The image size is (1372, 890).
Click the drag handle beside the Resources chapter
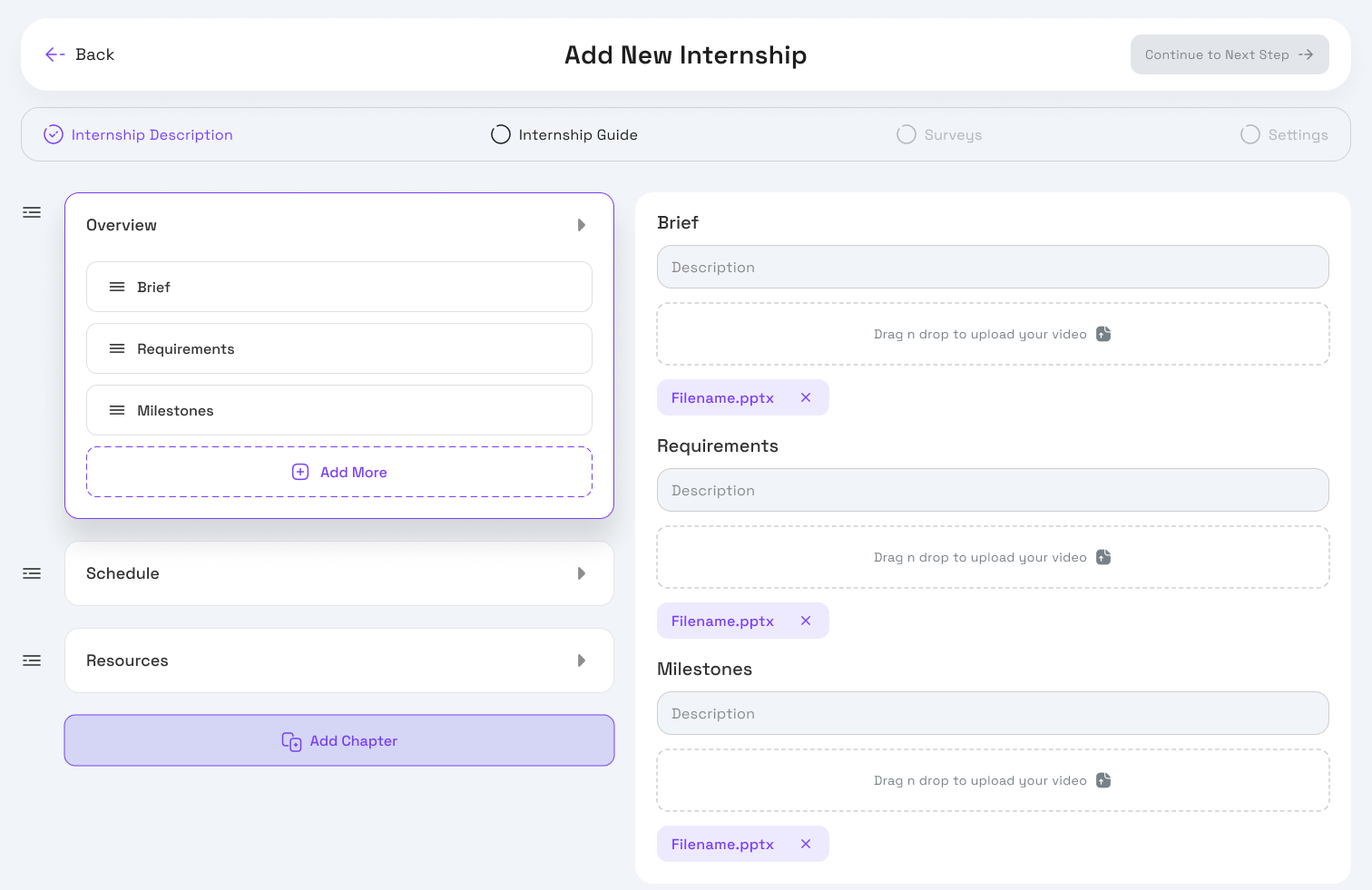point(31,660)
